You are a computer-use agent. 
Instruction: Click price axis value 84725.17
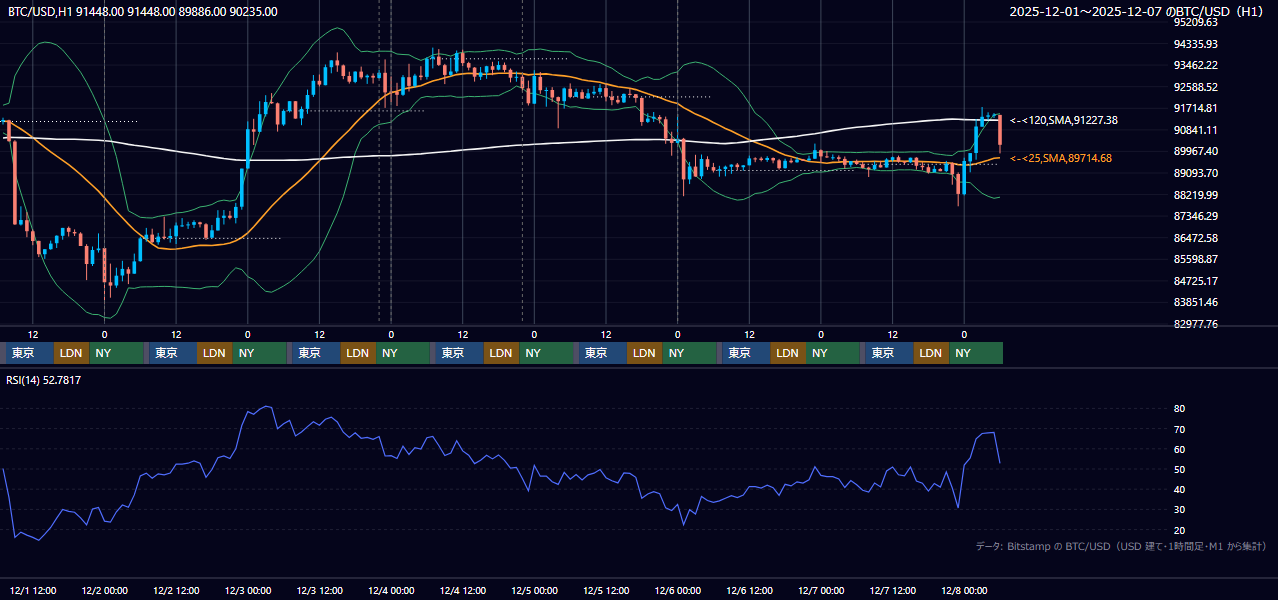pos(1196,281)
